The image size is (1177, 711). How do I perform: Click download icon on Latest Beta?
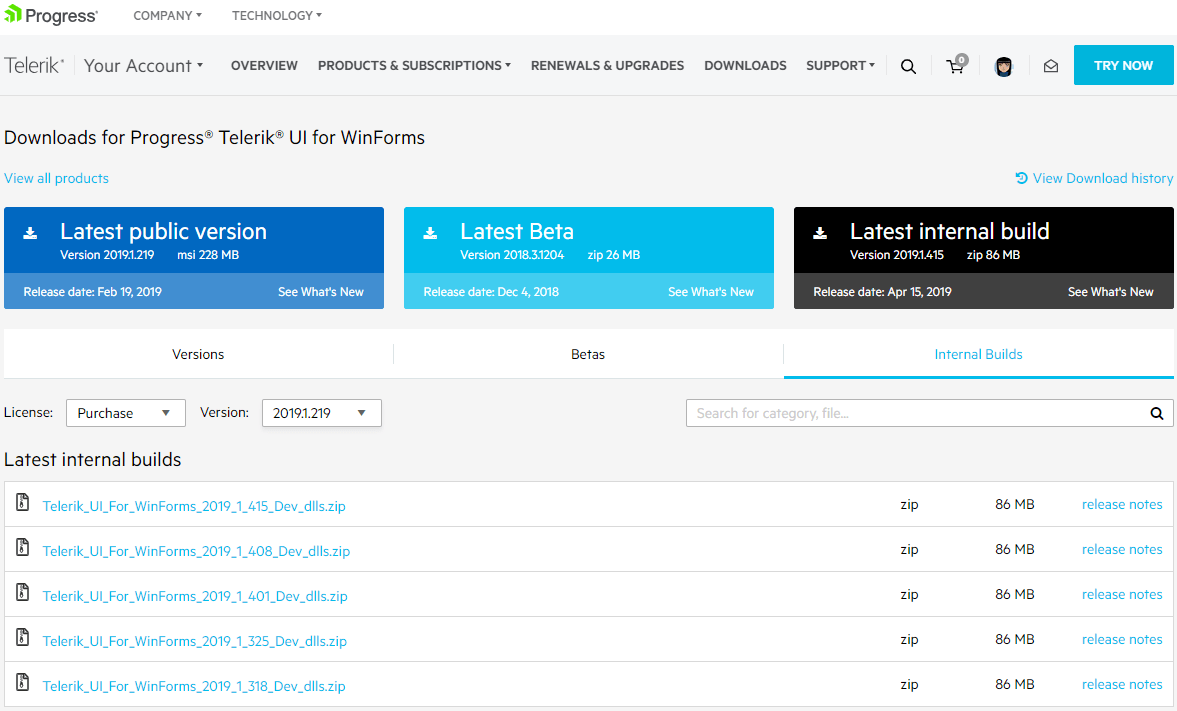[x=430, y=233]
